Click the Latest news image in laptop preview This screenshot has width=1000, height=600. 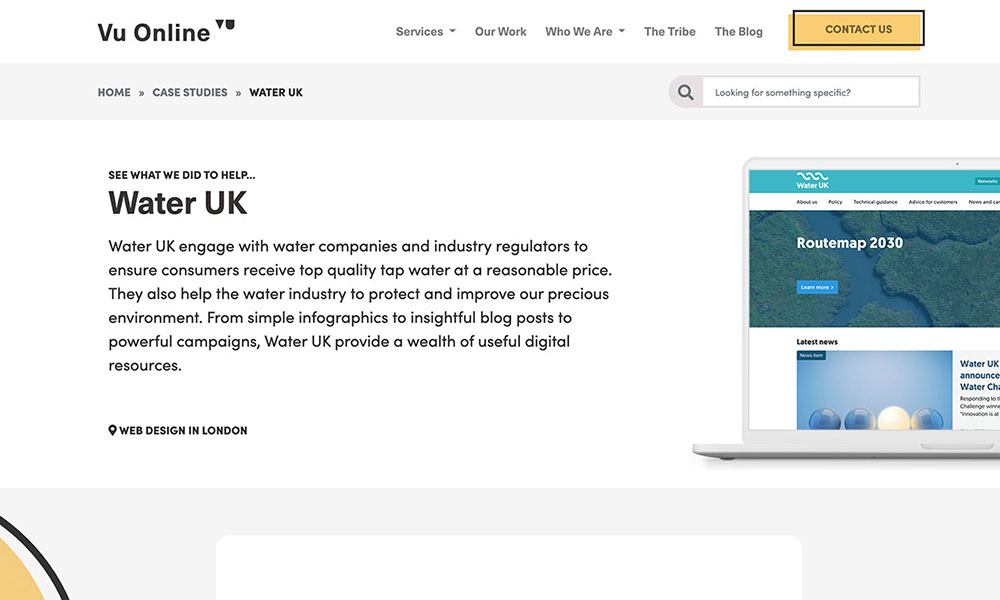click(x=874, y=390)
